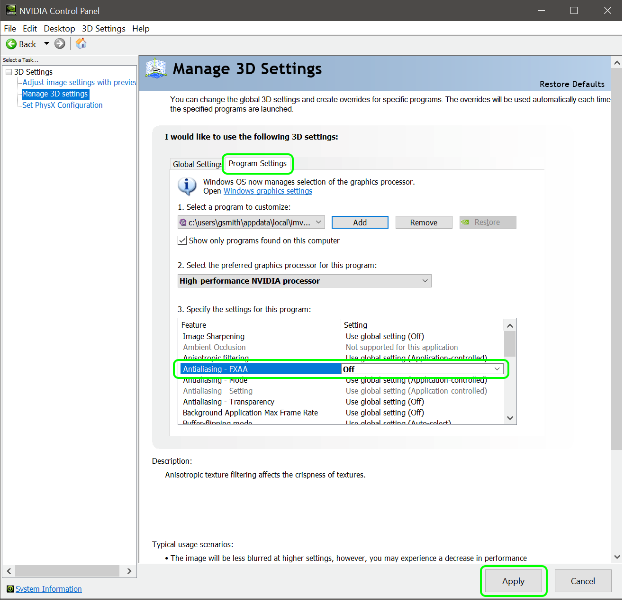The width and height of the screenshot is (622, 601).
Task: Close the NVIDIA Control Panel window
Action: tap(607, 10)
